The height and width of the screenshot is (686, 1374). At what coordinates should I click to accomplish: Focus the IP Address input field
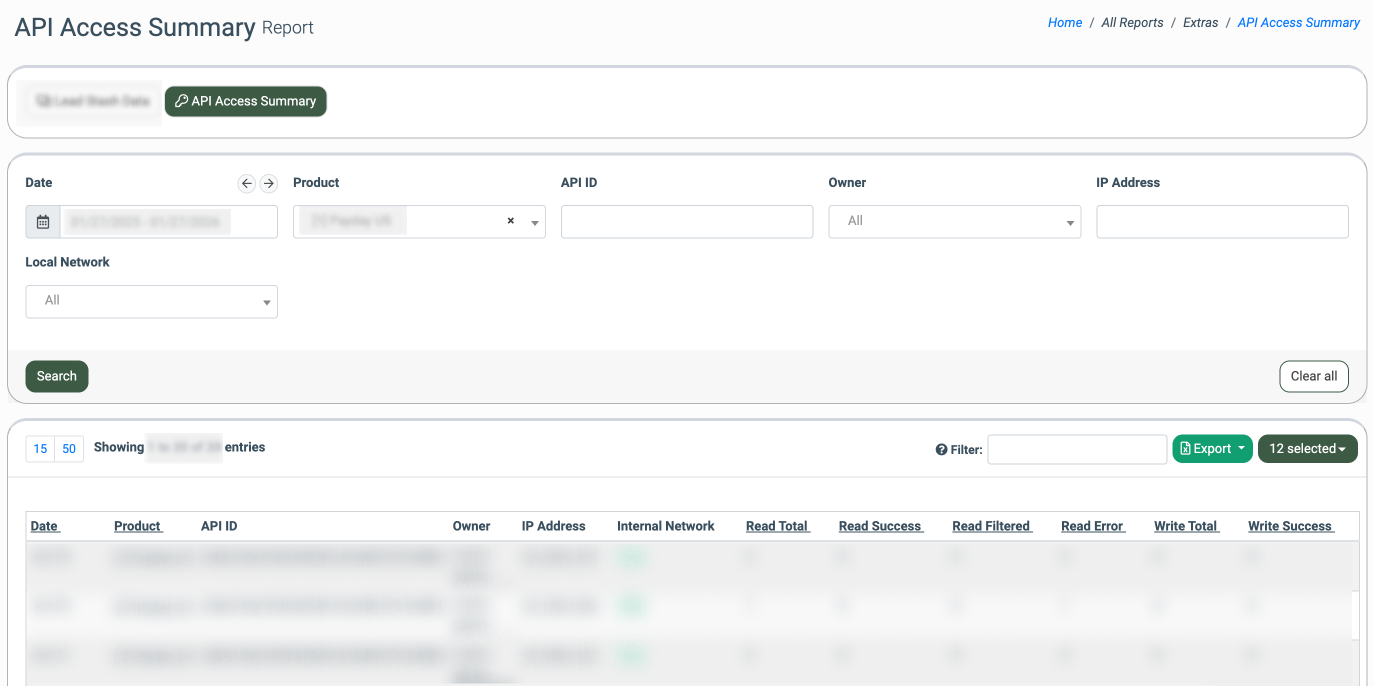[1222, 222]
